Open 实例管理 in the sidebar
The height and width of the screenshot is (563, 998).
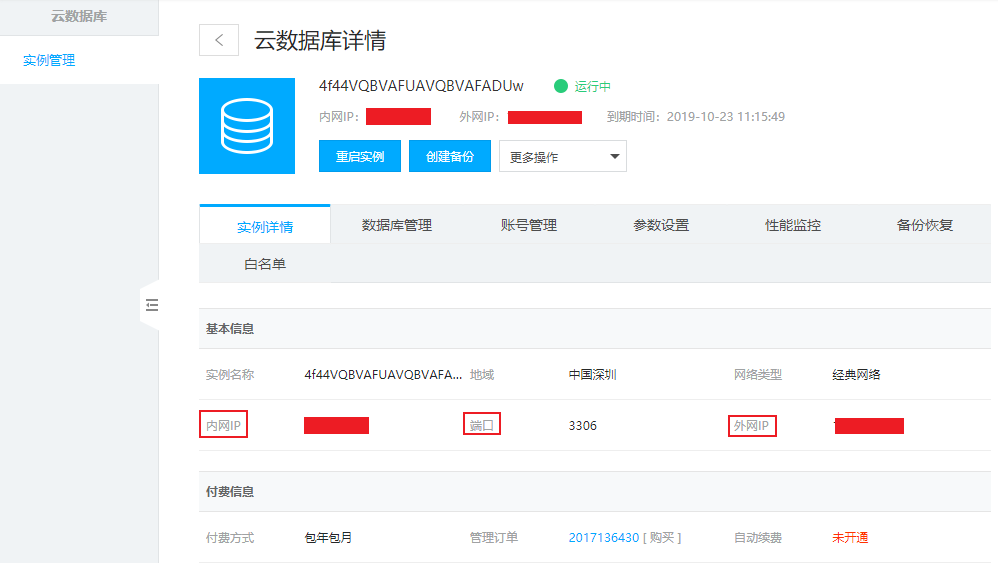coord(49,60)
